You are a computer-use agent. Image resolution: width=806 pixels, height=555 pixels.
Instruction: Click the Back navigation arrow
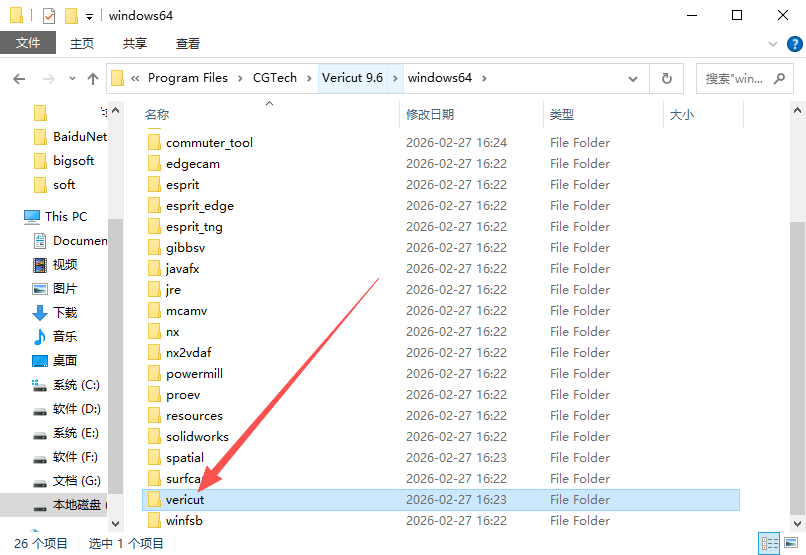[19, 78]
